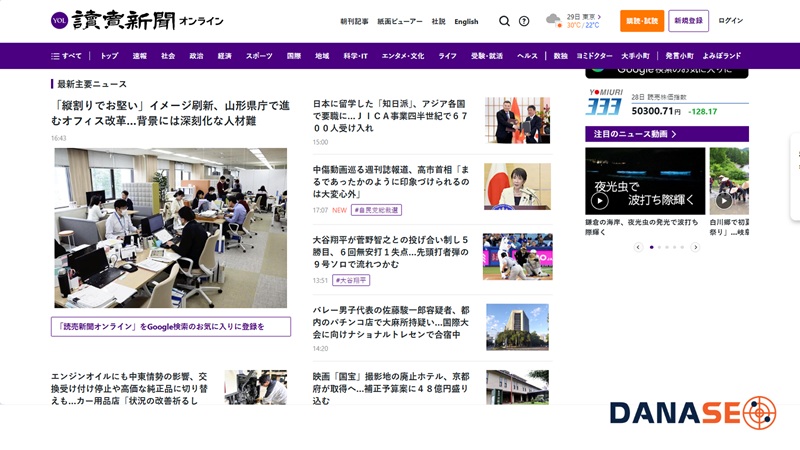Select 地域 in navigation bar

click(322, 56)
